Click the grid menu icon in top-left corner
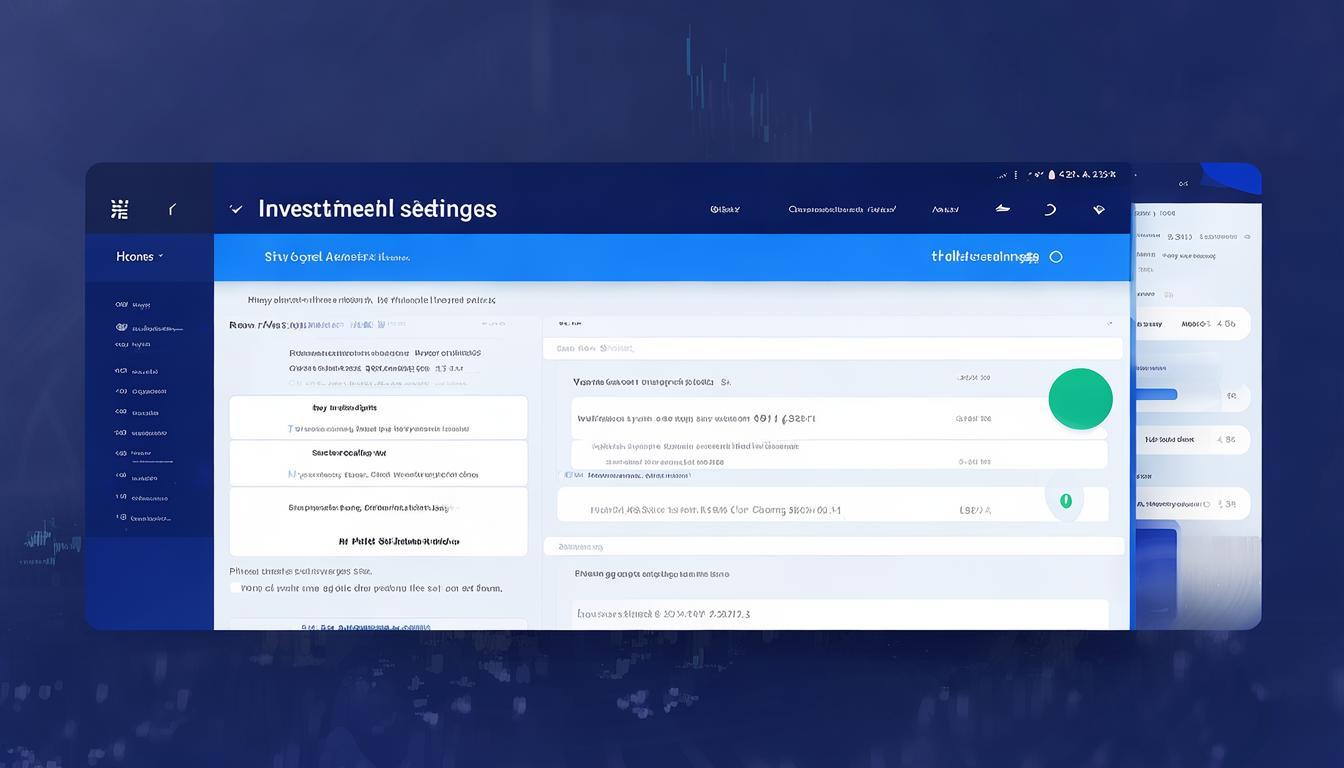1344x768 pixels. [x=120, y=209]
